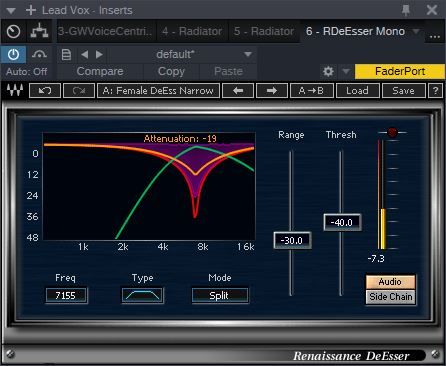The height and width of the screenshot is (366, 446).
Task: Toggle the plugin power bypass button
Action: coord(13,54)
